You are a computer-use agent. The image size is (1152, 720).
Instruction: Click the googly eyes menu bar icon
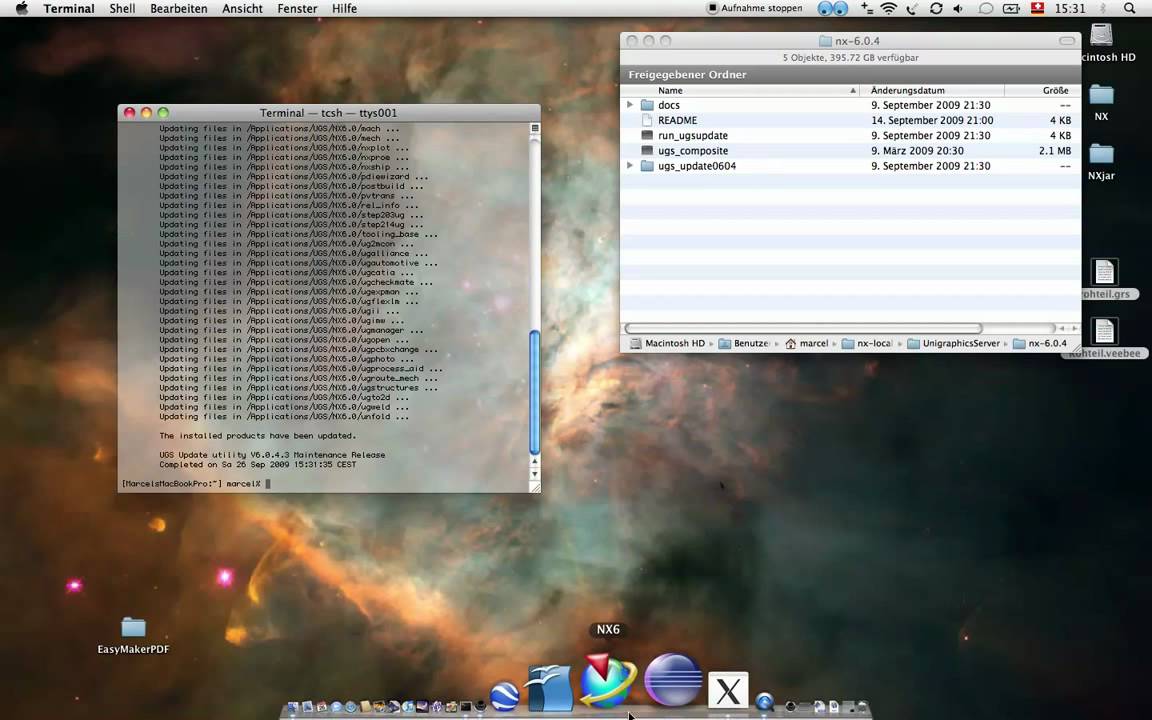[x=832, y=9]
